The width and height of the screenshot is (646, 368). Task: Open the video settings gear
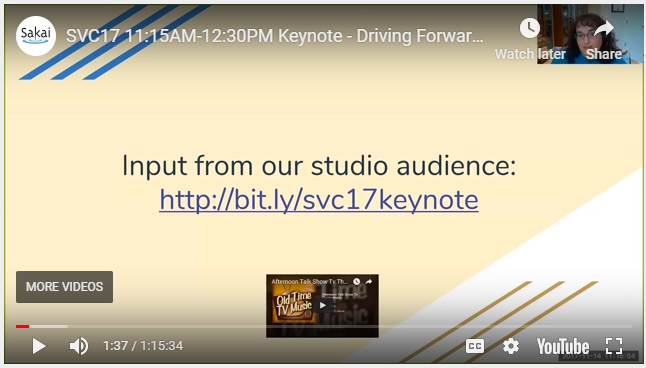511,346
